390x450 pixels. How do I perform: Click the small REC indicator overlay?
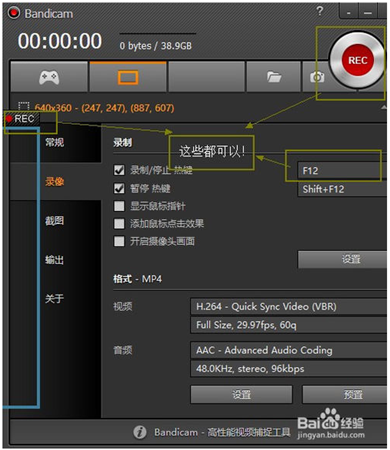22,118
